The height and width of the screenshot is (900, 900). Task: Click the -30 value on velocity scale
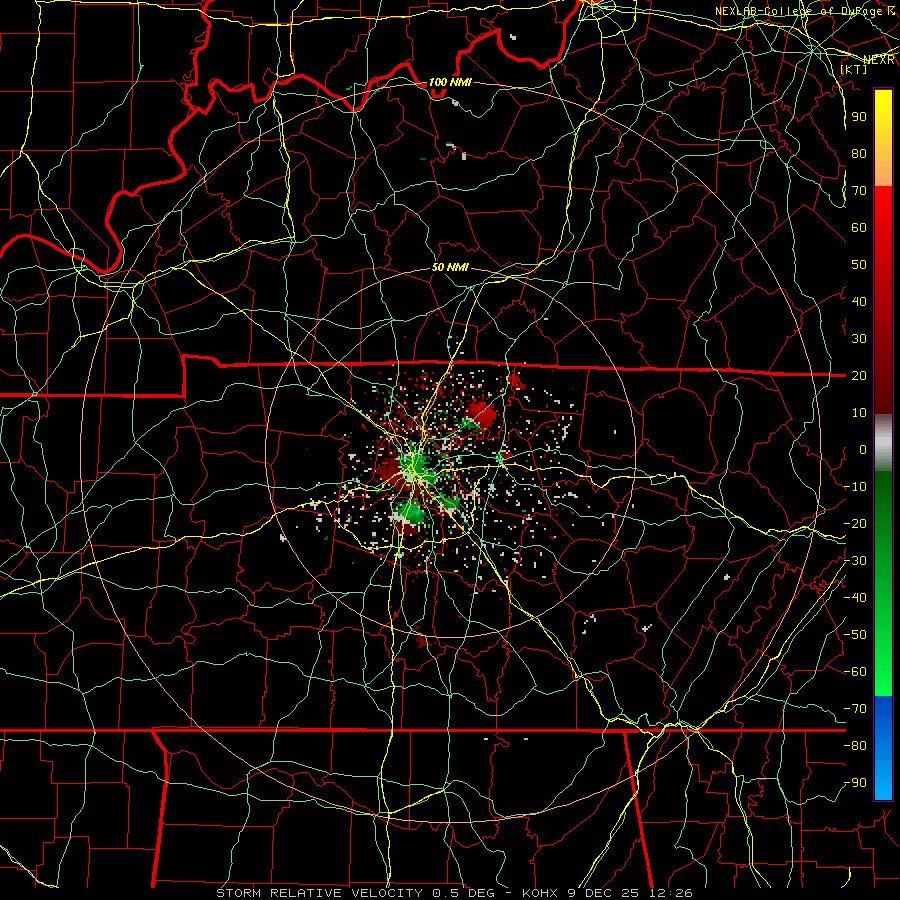point(855,561)
